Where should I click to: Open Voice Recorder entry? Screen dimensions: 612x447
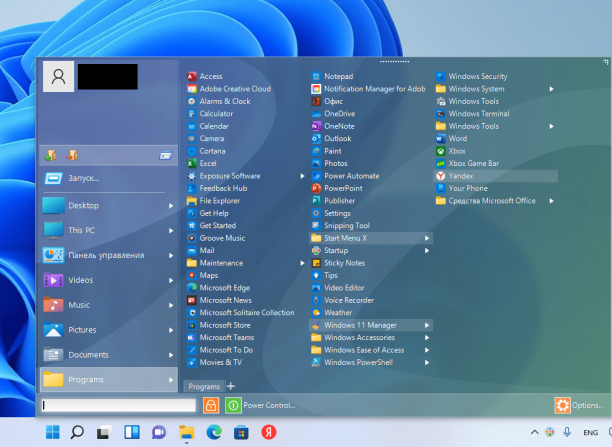point(371,300)
